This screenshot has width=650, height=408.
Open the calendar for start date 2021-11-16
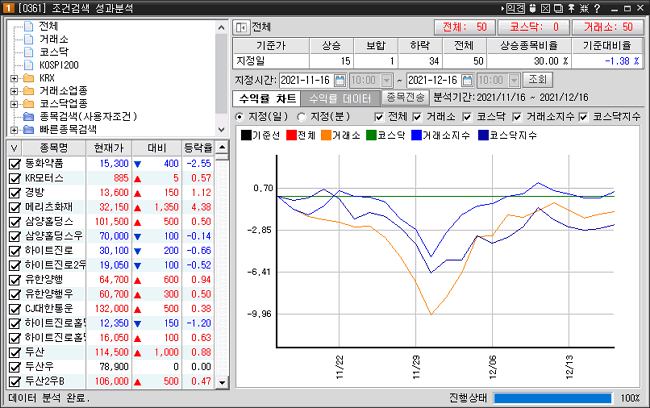340,80
